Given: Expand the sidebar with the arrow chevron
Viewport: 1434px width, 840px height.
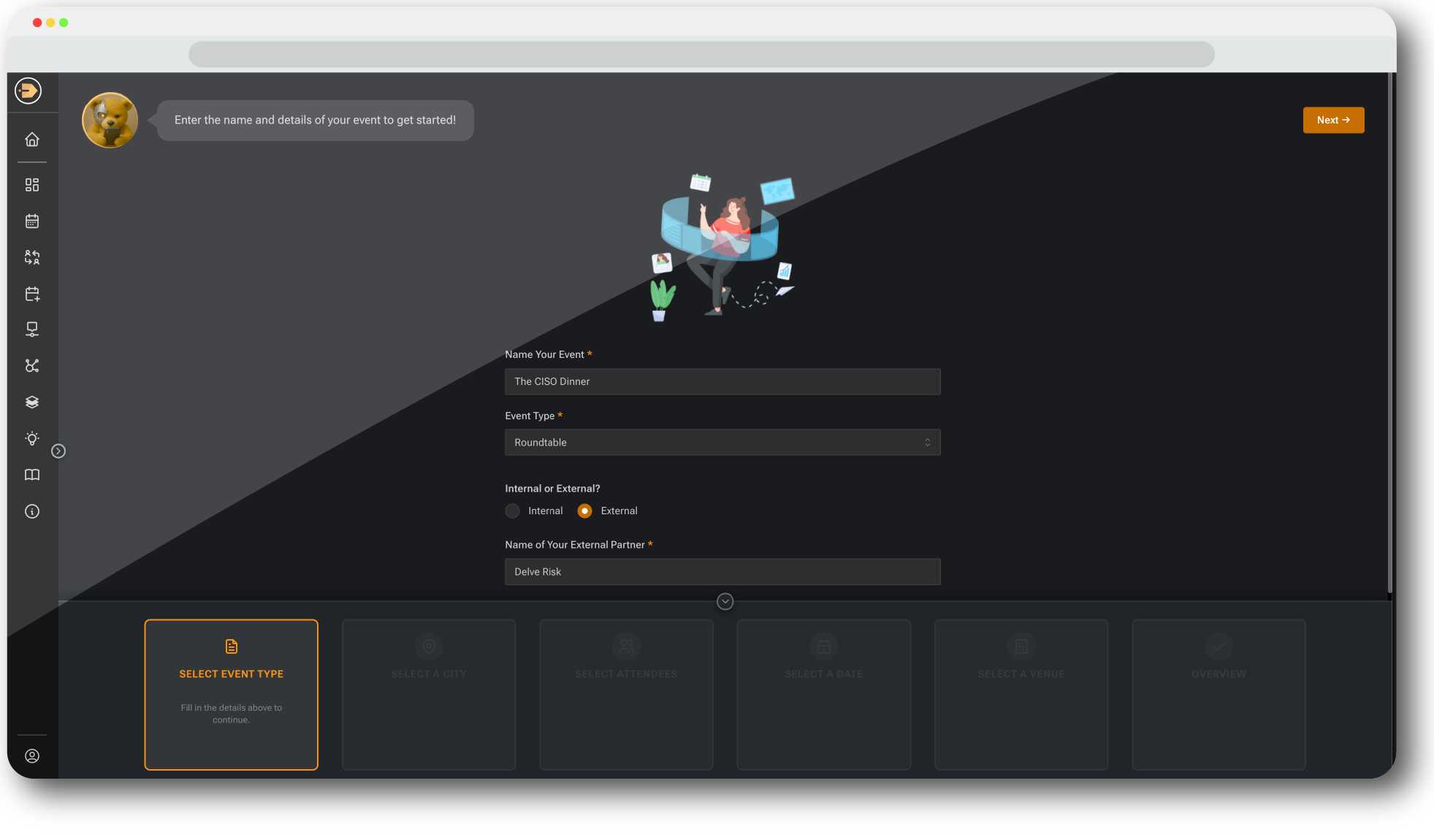Looking at the screenshot, I should coord(59,451).
